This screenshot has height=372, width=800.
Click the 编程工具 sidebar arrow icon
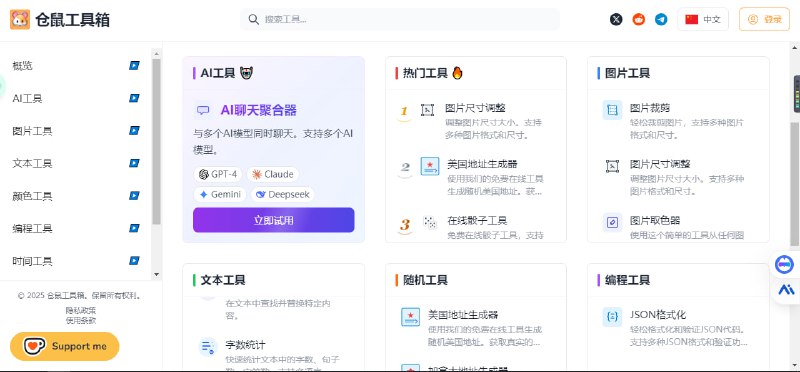[x=134, y=228]
